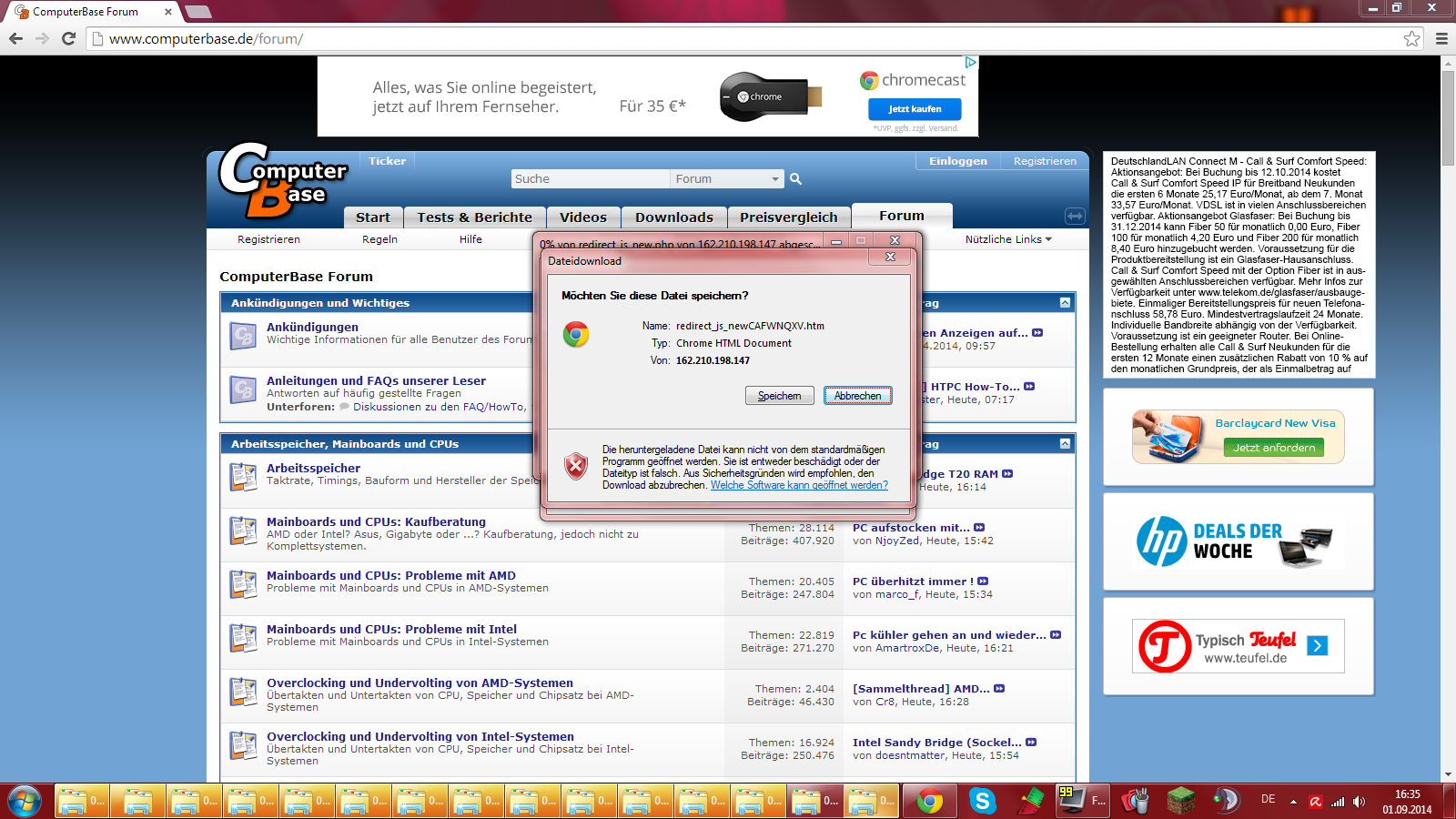The height and width of the screenshot is (819, 1456).
Task: Go to last post of PC aufstocken thread
Action: 979,528
